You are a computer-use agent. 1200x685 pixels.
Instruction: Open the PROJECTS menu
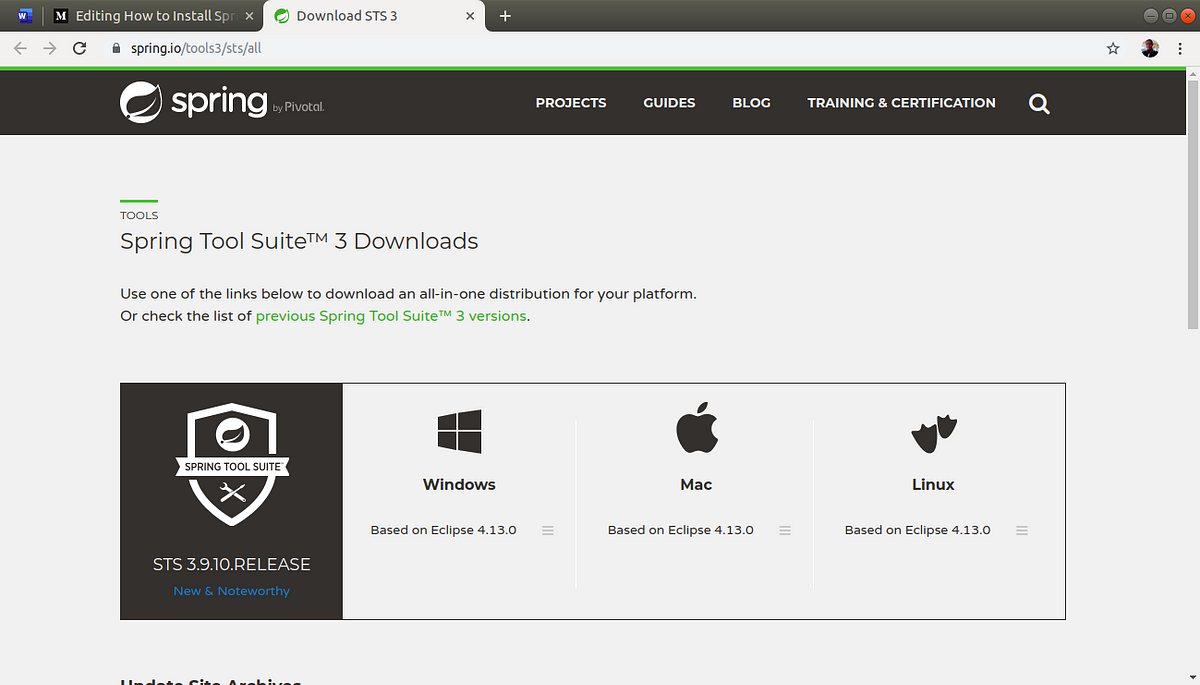click(x=571, y=103)
